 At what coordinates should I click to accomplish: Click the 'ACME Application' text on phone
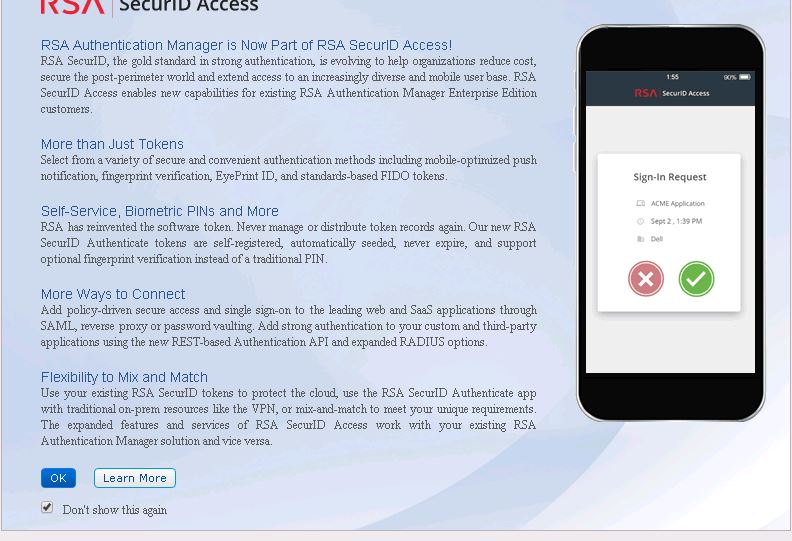[677, 203]
